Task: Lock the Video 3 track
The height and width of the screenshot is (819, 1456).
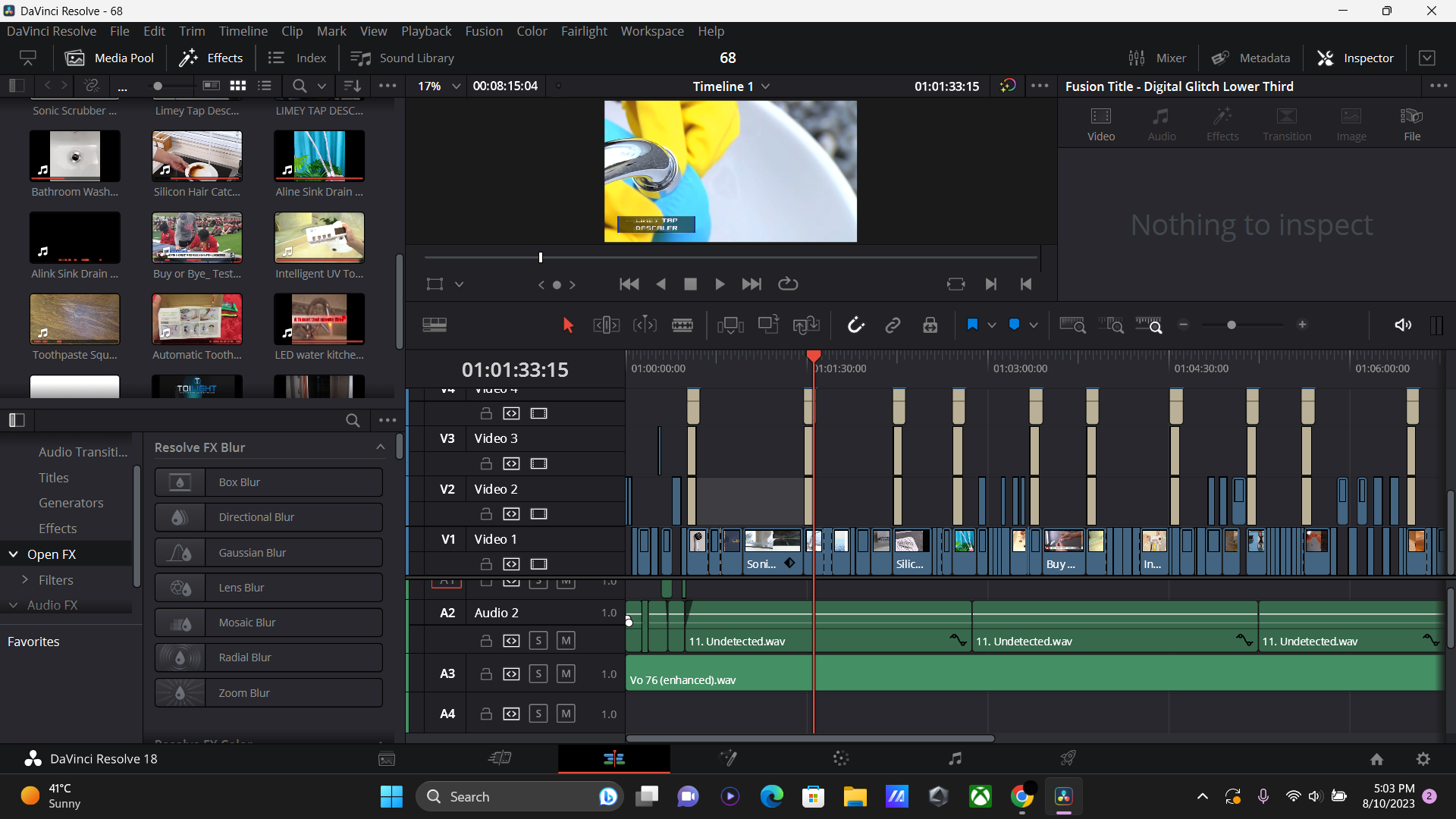Action: 486,463
